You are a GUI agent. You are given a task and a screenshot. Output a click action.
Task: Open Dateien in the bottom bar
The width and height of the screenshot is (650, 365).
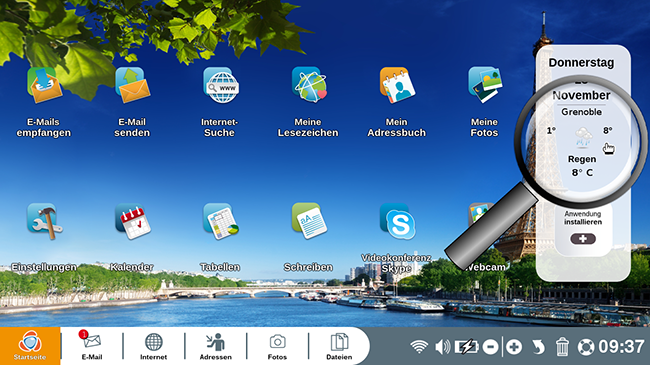tap(339, 346)
